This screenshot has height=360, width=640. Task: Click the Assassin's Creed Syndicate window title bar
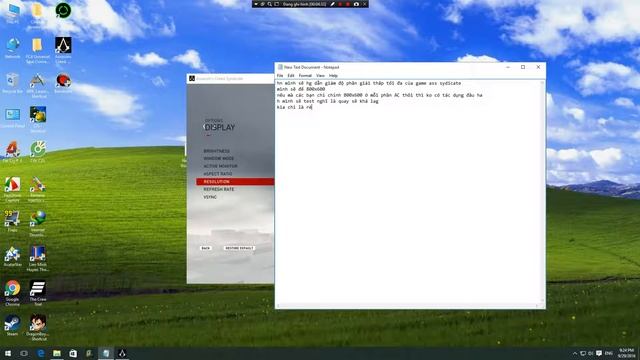click(x=231, y=78)
